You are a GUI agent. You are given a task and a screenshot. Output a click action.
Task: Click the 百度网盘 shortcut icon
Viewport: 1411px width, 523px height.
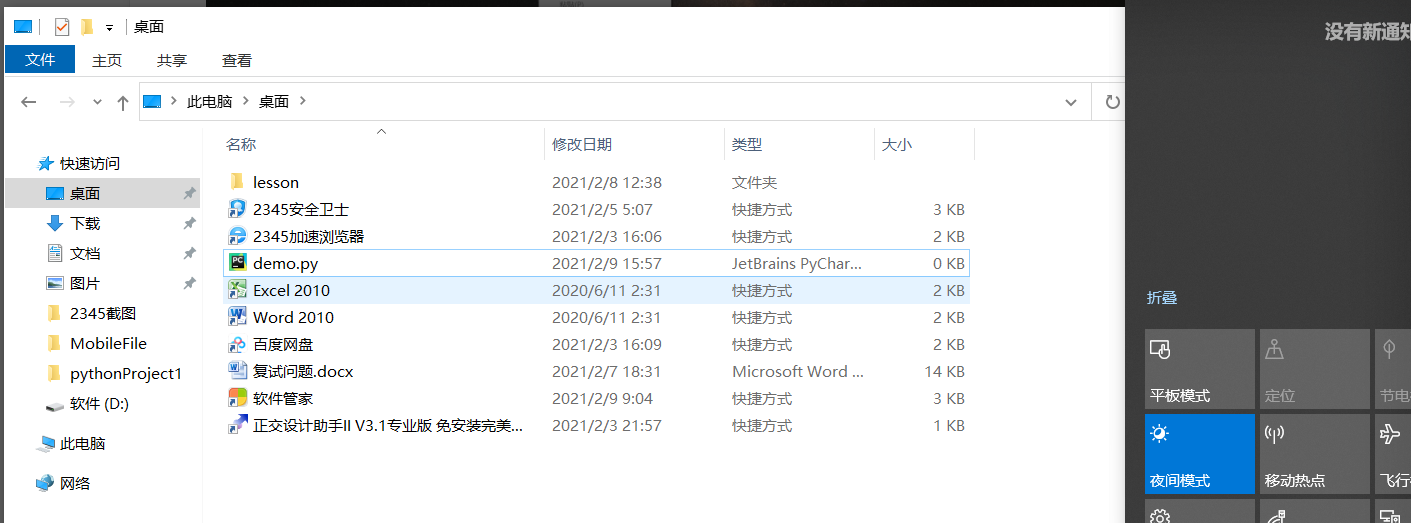[237, 344]
